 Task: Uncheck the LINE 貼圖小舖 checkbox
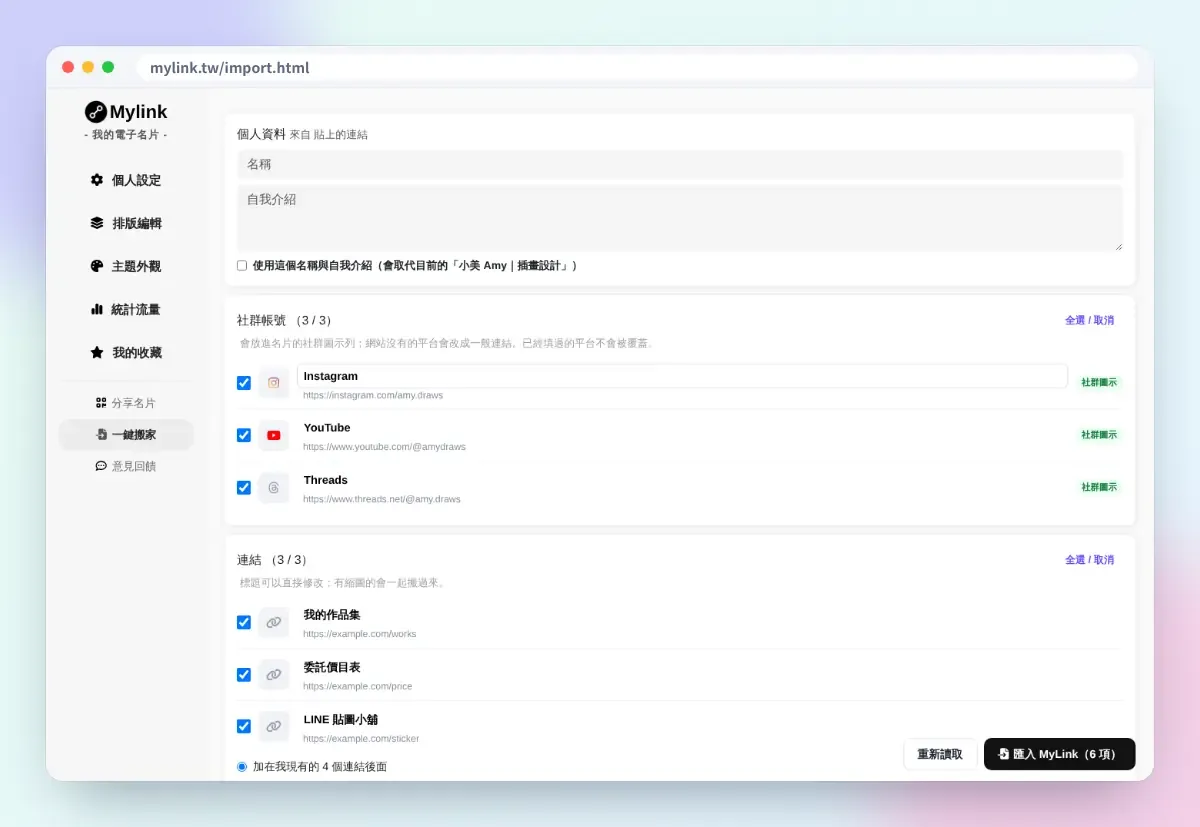(x=244, y=726)
